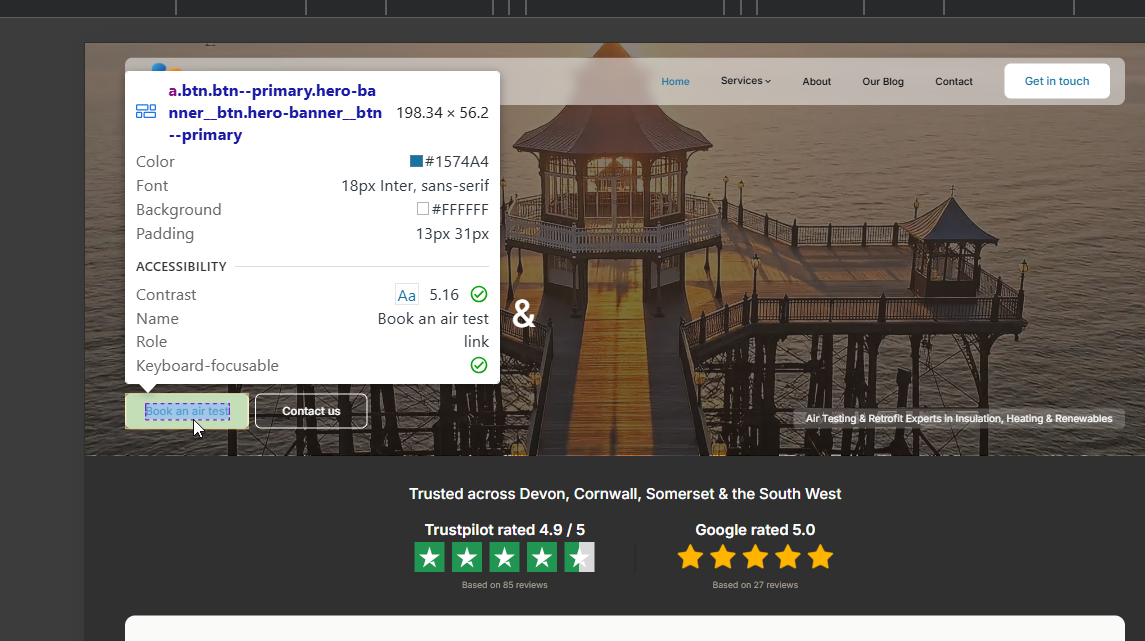Click the first Google rating star
This screenshot has width=1145, height=641.
(690, 557)
